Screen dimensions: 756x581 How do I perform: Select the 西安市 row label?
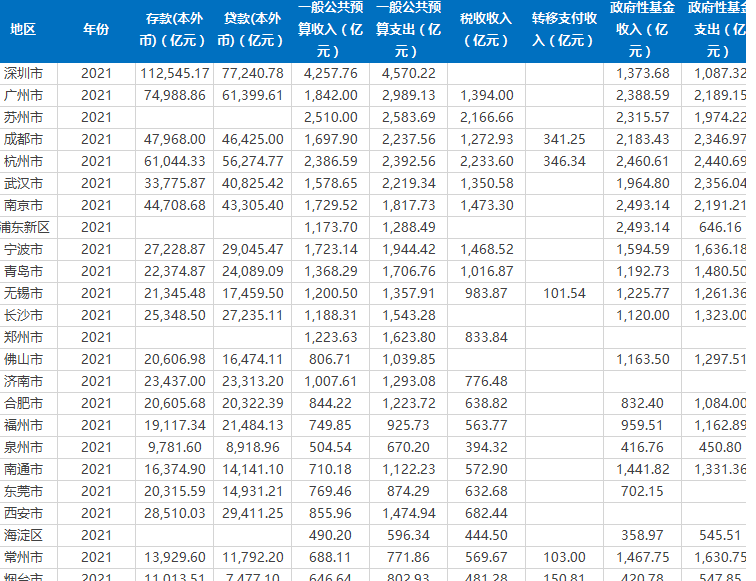click(x=23, y=514)
